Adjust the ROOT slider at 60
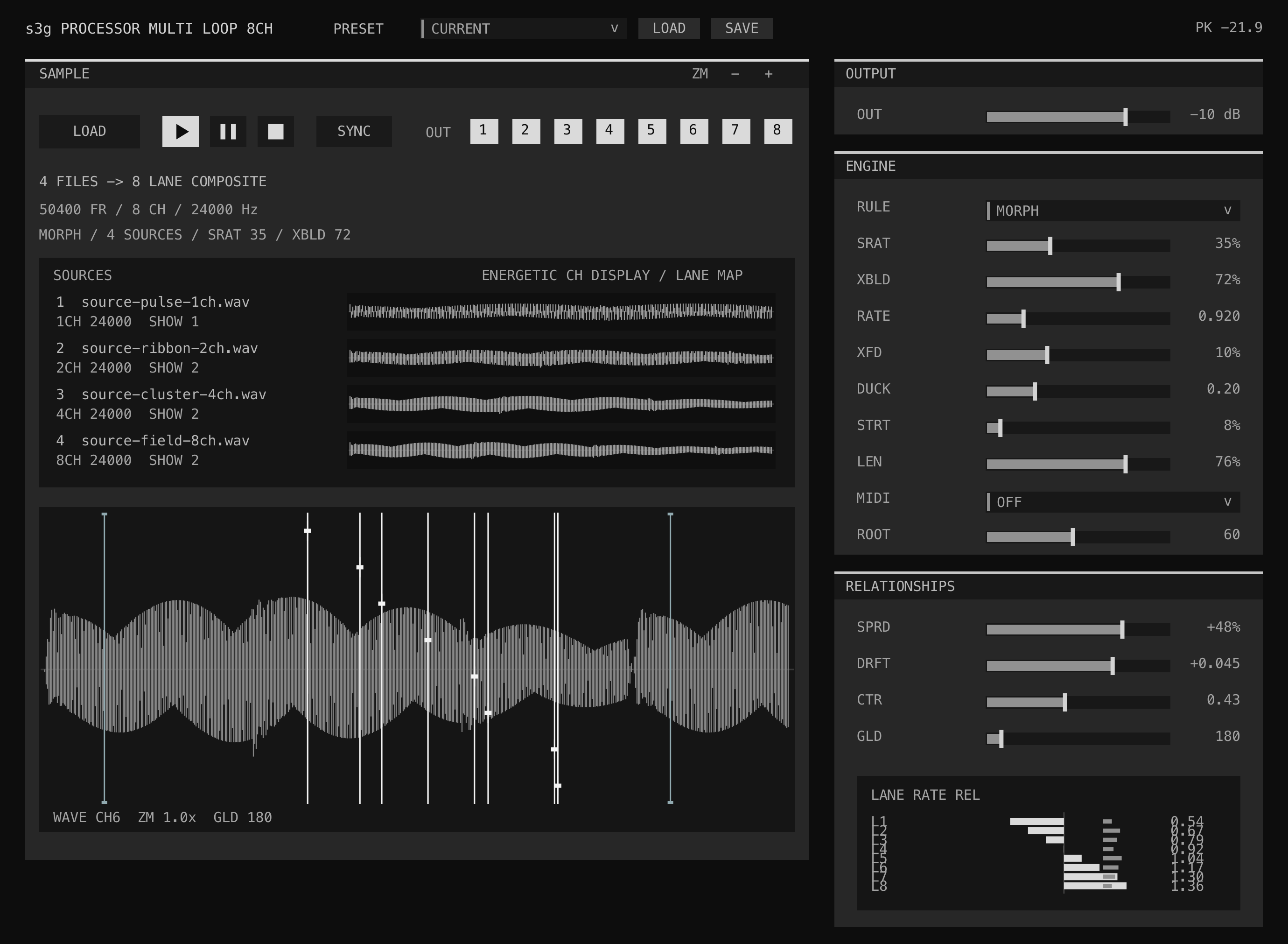This screenshot has height=944, width=1288. pyautogui.click(x=1078, y=537)
